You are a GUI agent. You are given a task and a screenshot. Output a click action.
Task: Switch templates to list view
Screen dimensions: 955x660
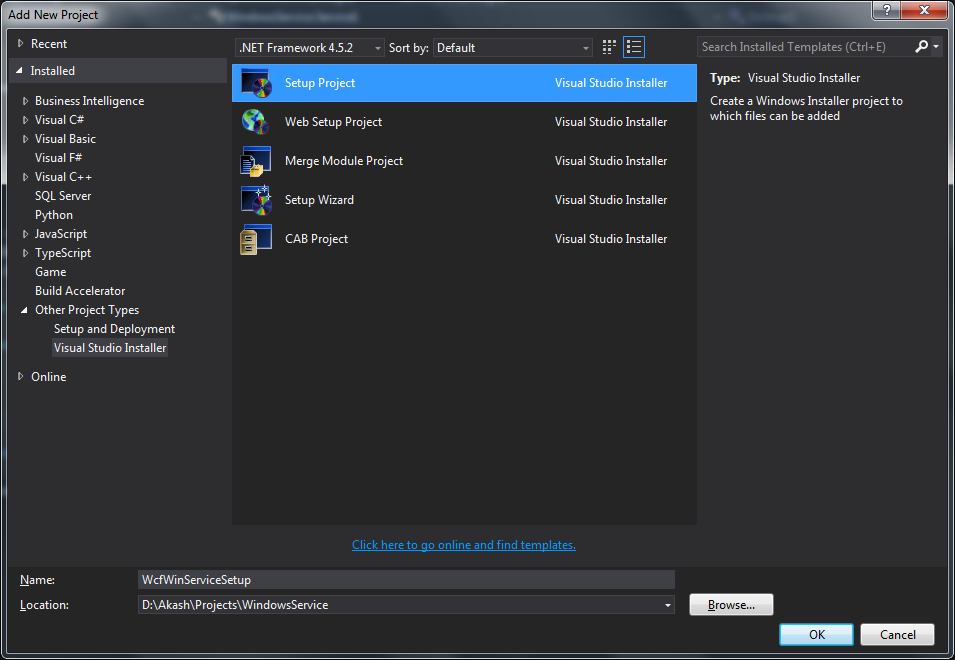[x=633, y=47]
